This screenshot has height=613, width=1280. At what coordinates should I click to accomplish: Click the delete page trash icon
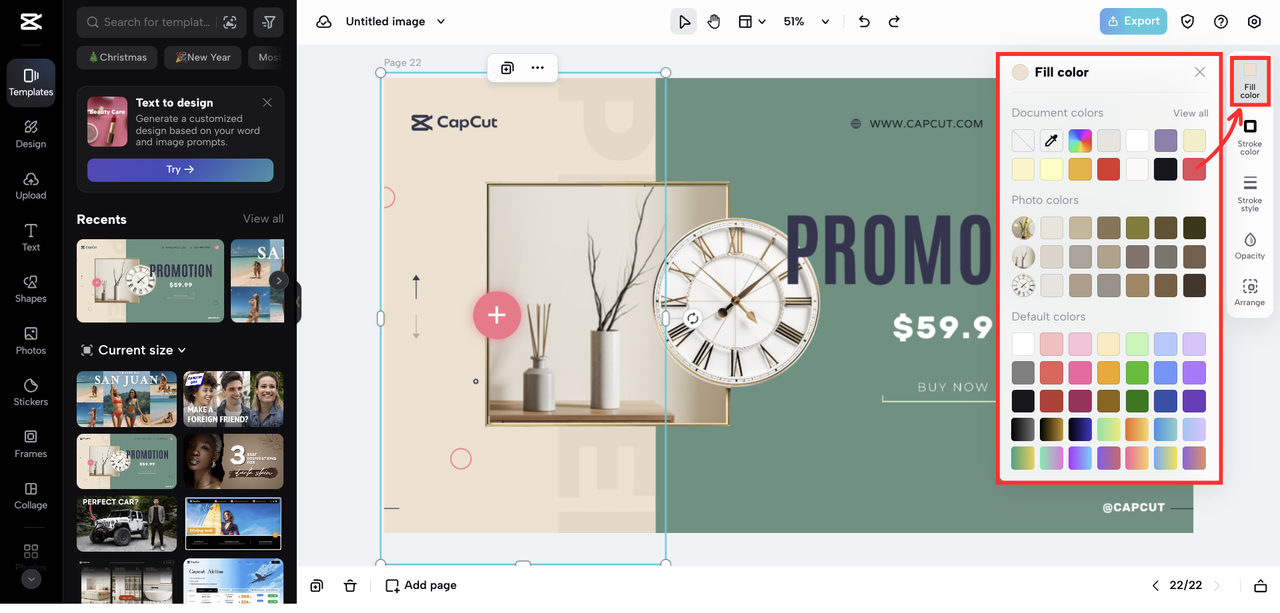(x=350, y=585)
